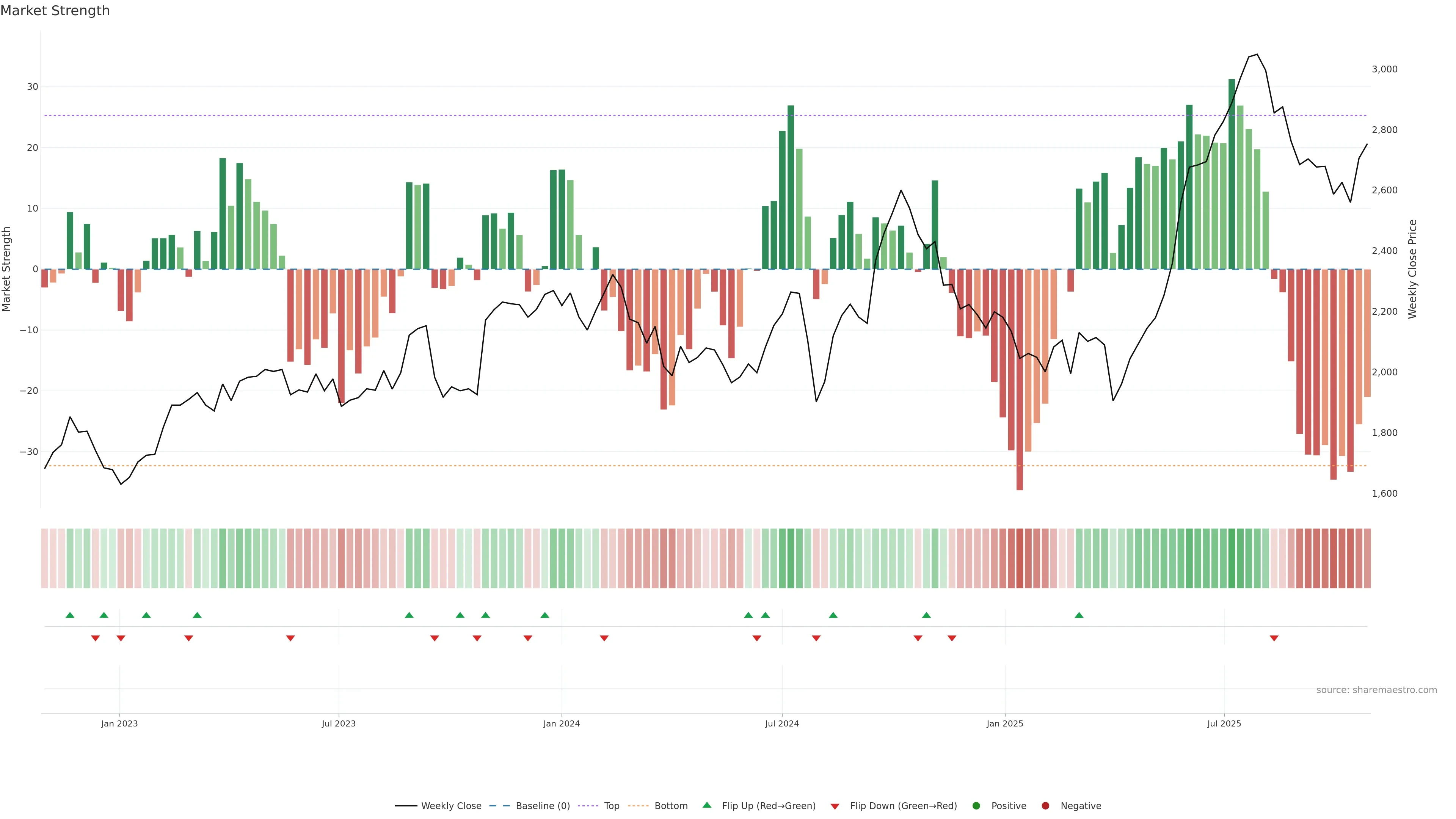Click red Negative circle legend icon

click(1045, 806)
